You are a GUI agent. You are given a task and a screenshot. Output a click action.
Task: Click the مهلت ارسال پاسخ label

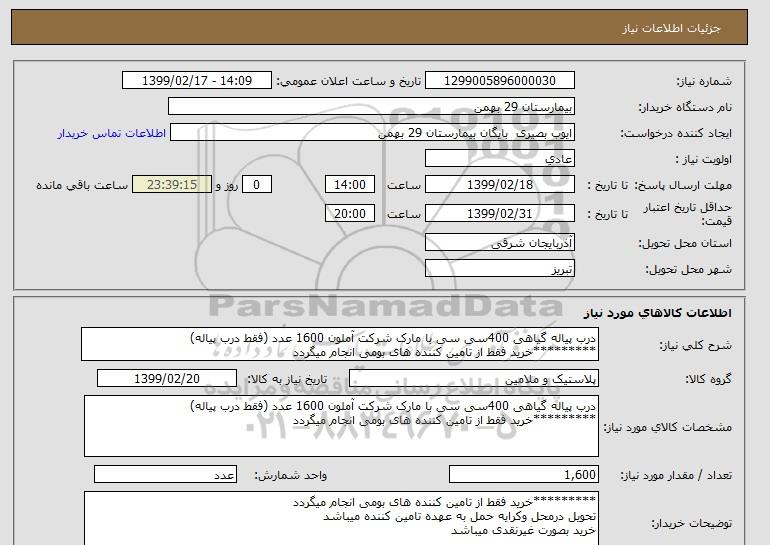click(683, 186)
